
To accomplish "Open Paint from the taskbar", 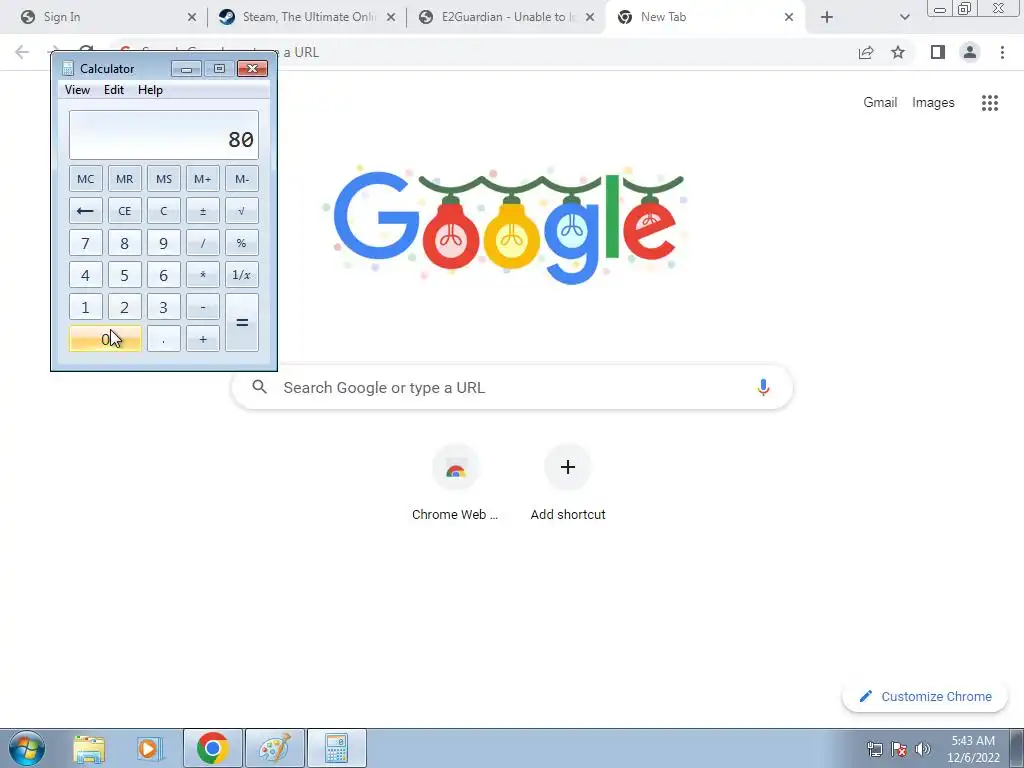I will tap(274, 748).
